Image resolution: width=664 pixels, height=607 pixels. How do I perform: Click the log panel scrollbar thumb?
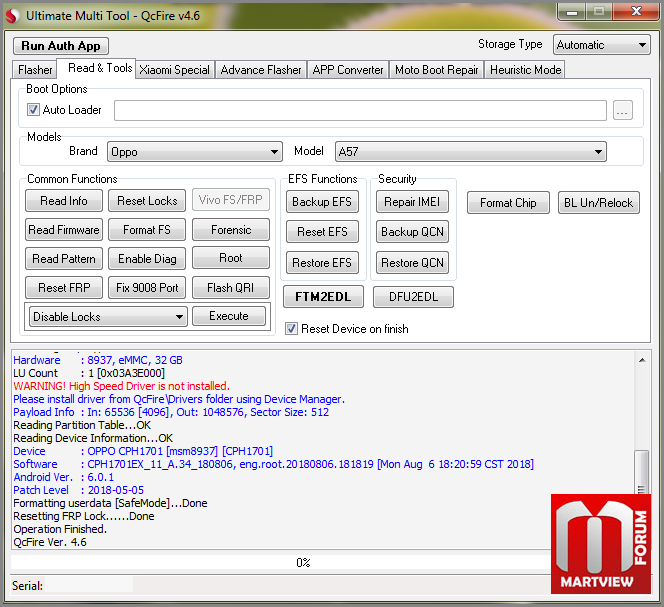642,472
